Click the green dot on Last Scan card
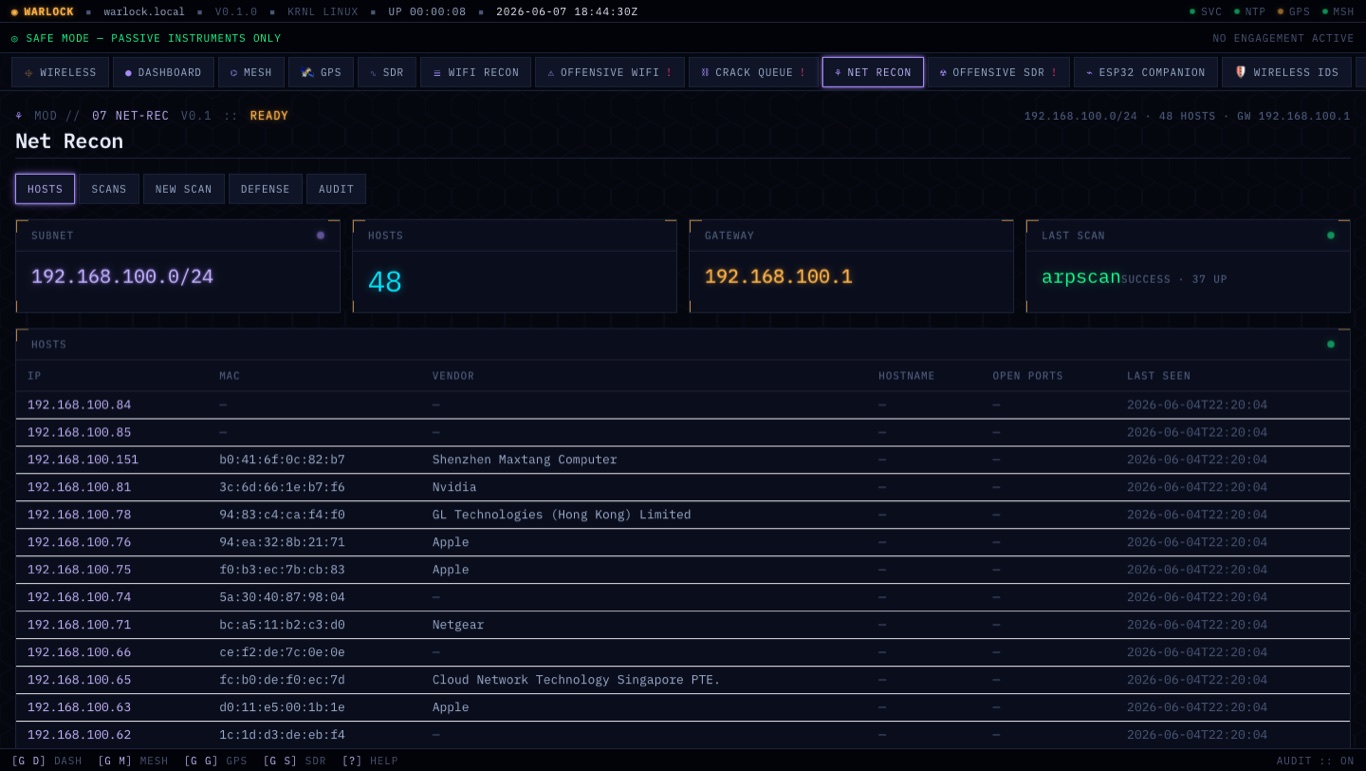This screenshot has height=771, width=1366. [1330, 235]
